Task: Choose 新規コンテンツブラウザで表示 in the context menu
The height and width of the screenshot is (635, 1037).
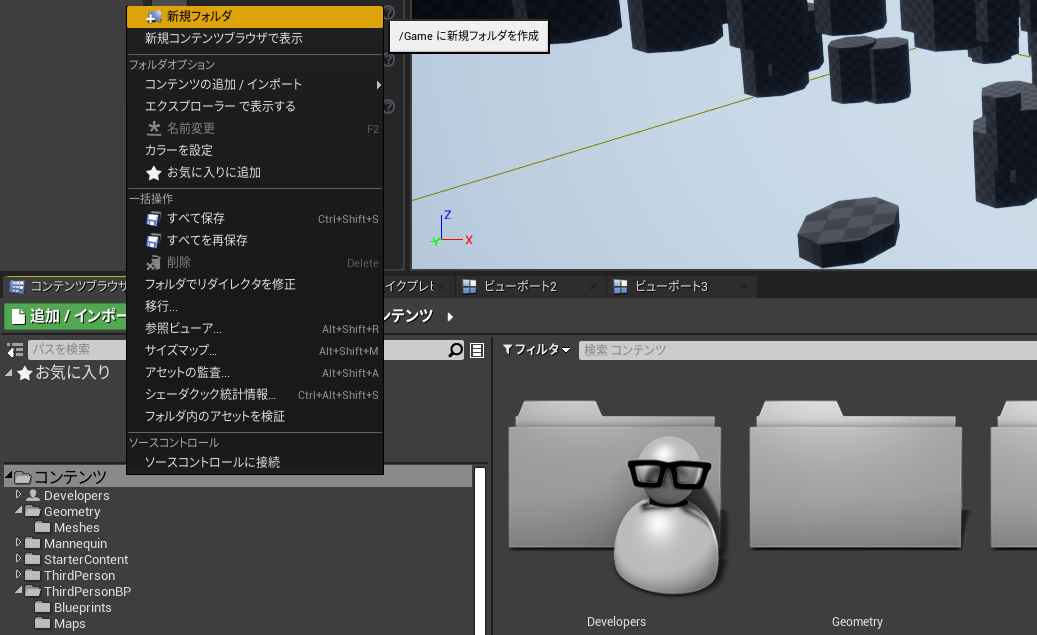Action: coord(255,38)
